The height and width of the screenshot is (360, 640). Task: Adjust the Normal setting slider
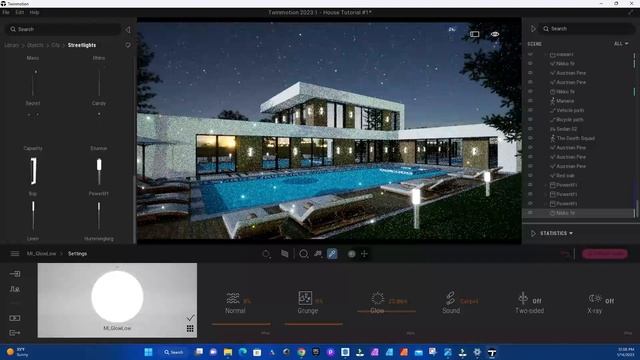241,324
